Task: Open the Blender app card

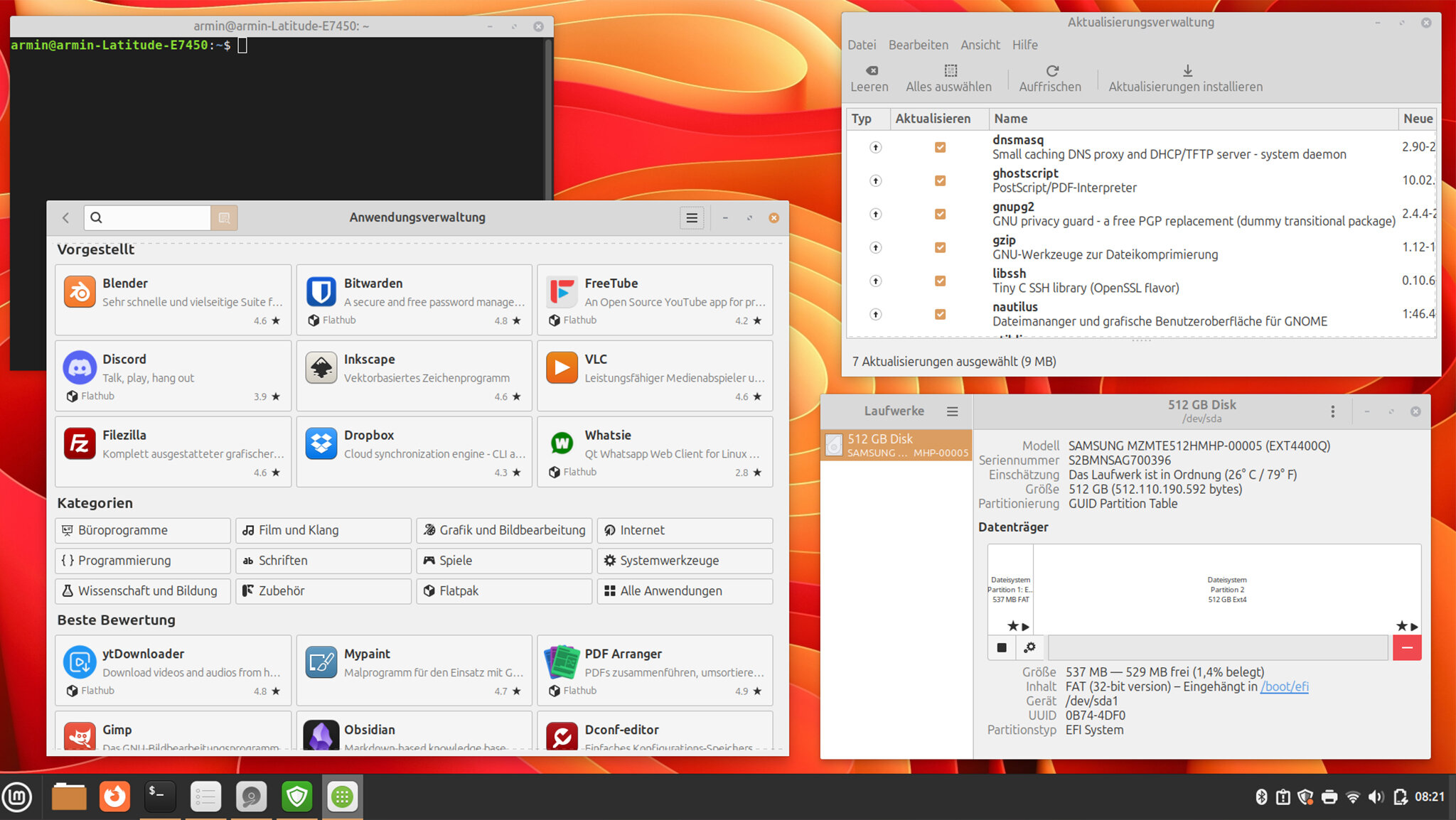Action: click(173, 300)
